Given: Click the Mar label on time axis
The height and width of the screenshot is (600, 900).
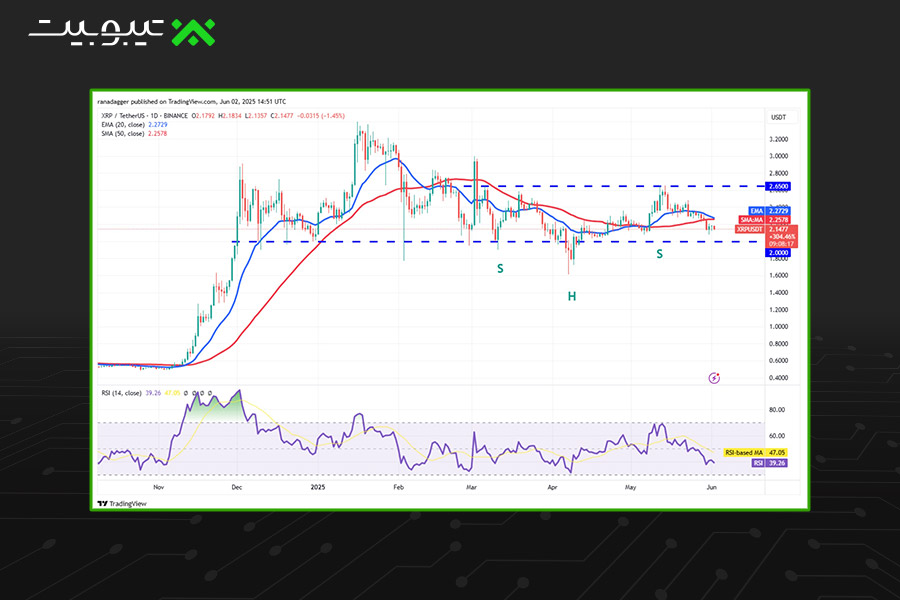Looking at the screenshot, I should pyautogui.click(x=471, y=487).
